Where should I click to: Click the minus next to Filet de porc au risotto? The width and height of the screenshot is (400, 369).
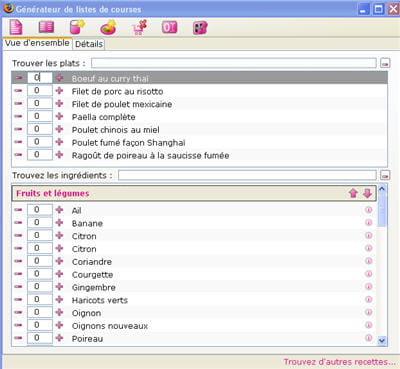coord(18,91)
